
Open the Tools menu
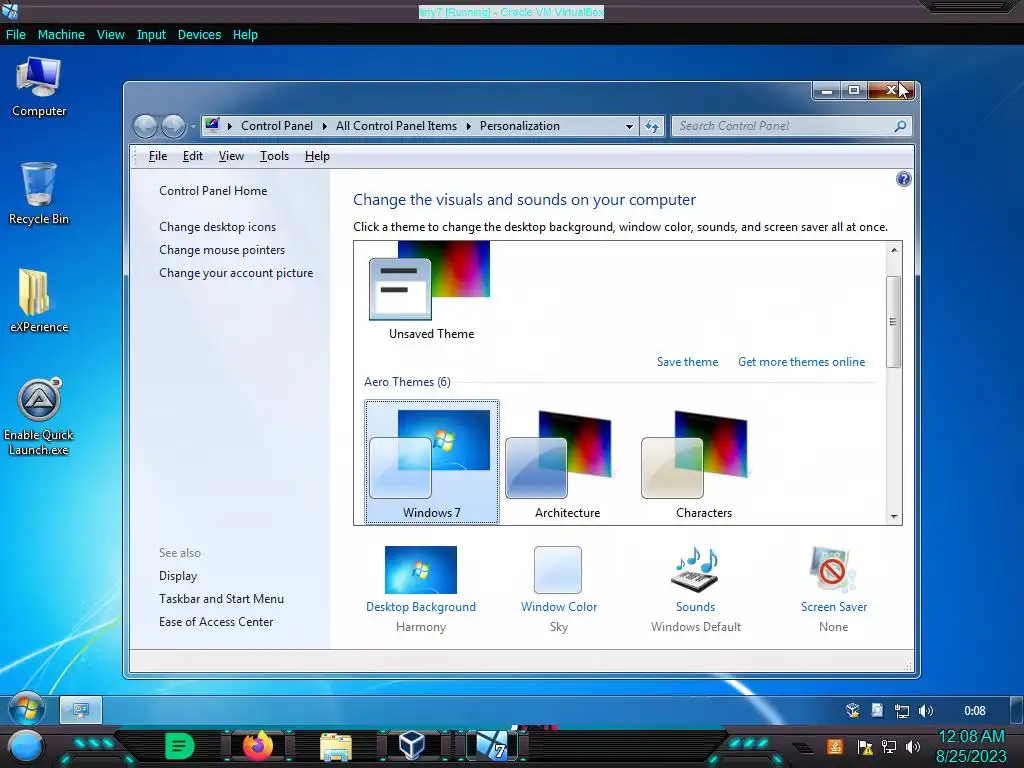pos(274,156)
